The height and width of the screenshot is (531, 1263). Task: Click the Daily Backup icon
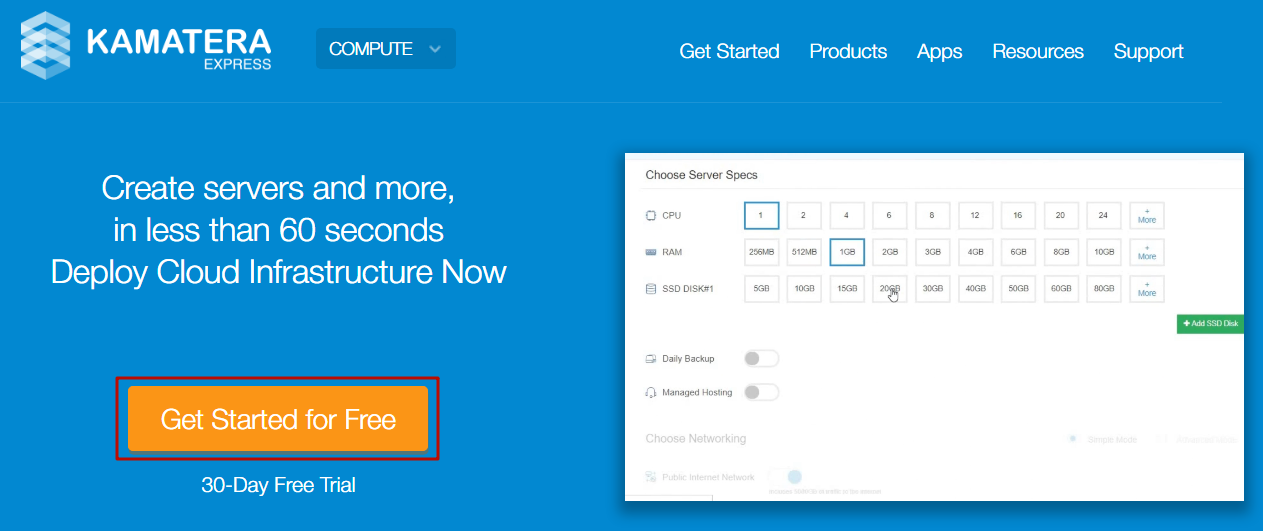(x=651, y=358)
